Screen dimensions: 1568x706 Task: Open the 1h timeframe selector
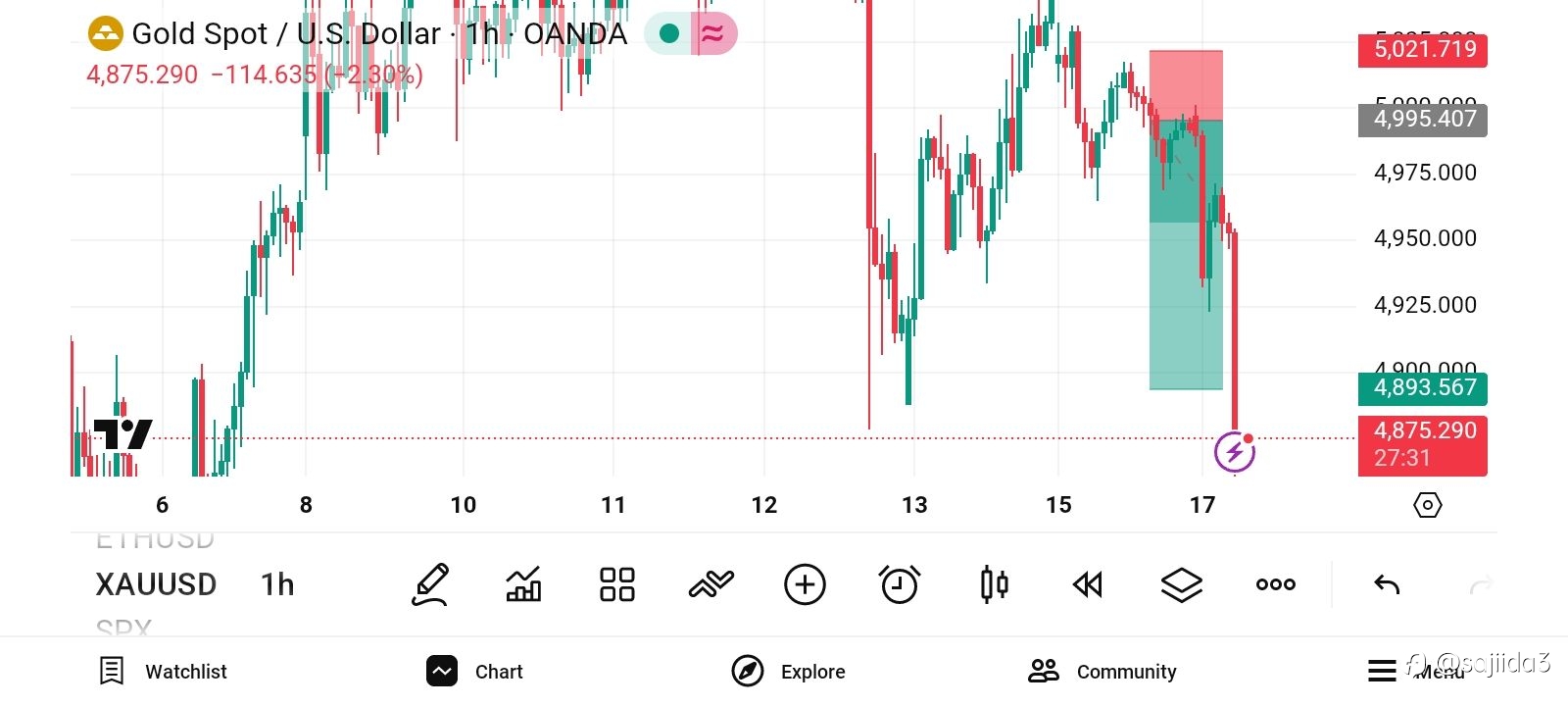point(277,585)
